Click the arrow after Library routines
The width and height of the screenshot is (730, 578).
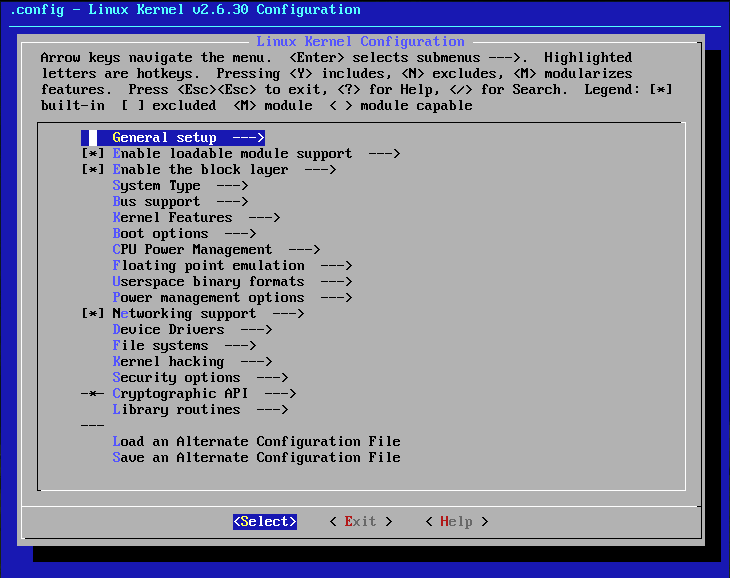(272, 410)
